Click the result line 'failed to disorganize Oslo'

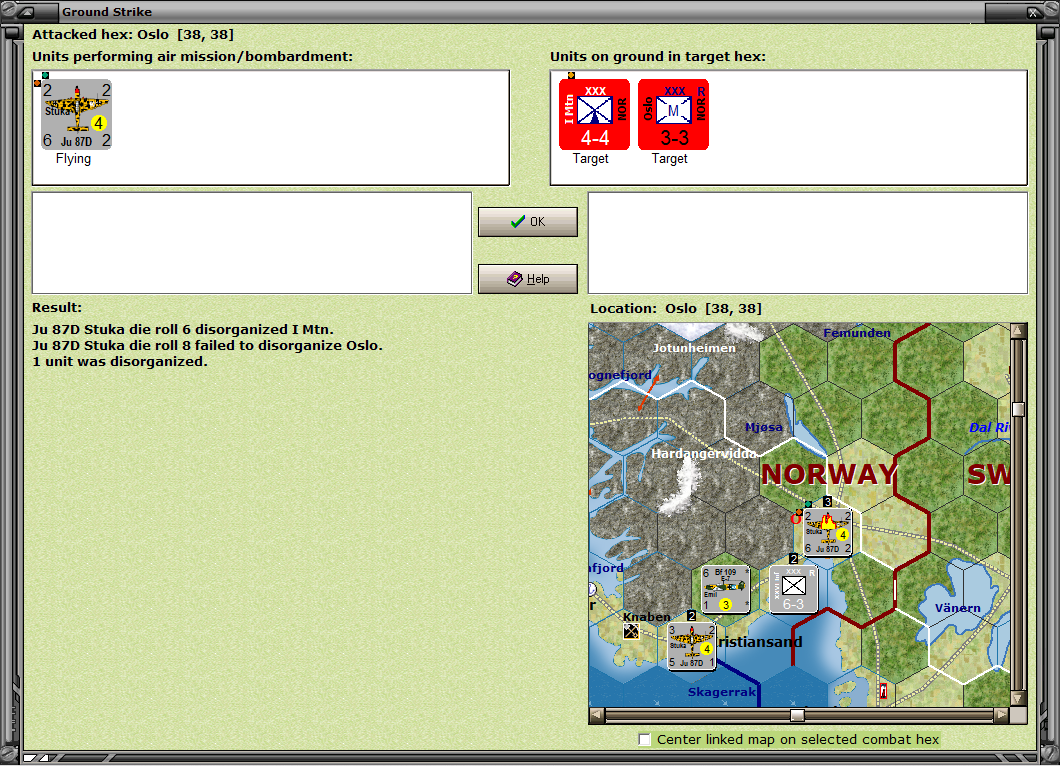tap(208, 345)
